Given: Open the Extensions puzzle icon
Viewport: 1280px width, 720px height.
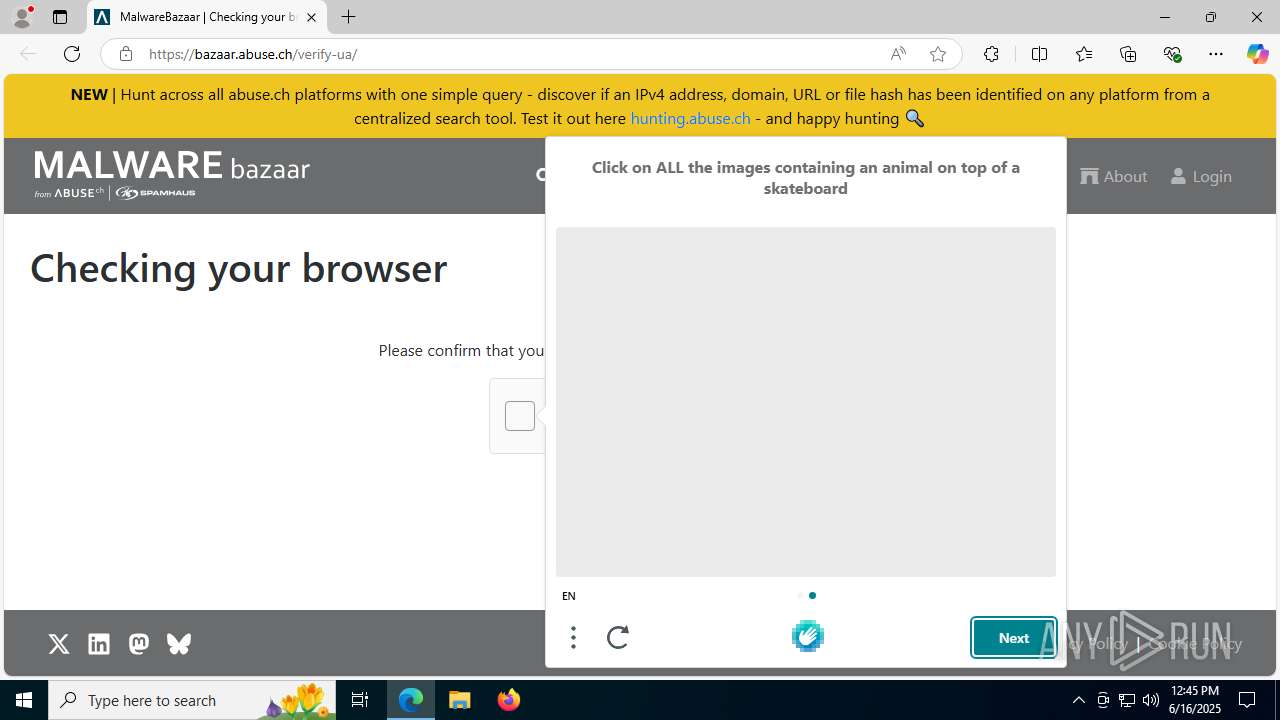Looking at the screenshot, I should (991, 54).
